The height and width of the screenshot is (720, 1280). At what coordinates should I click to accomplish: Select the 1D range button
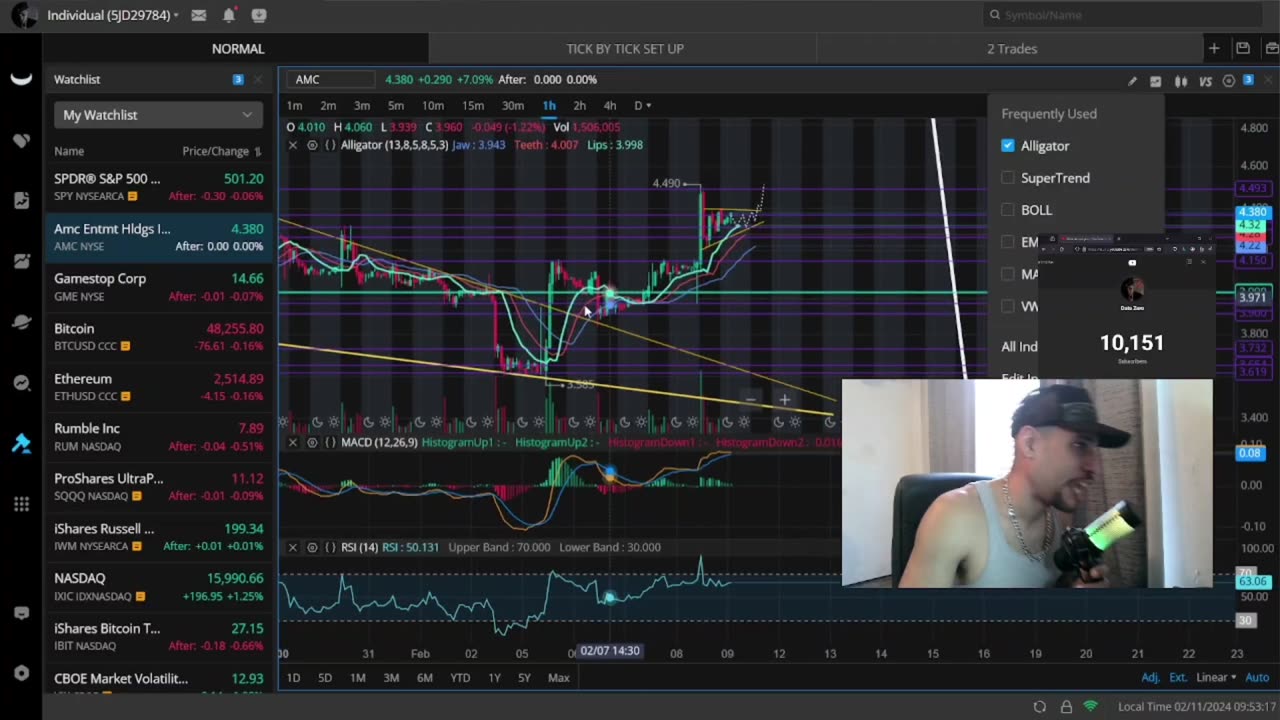point(293,678)
